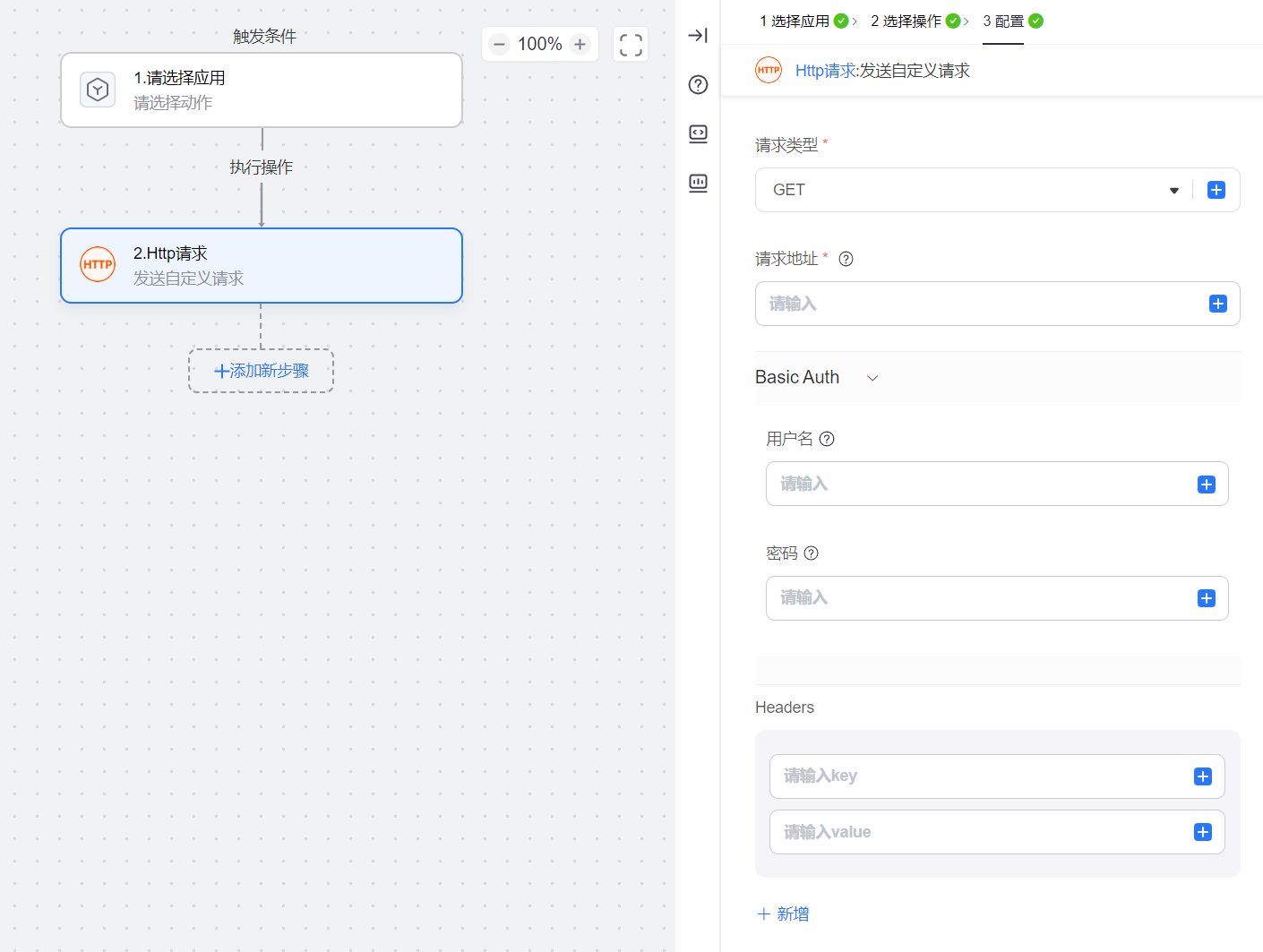The width and height of the screenshot is (1263, 952).
Task: Click the 执行操作 label
Action: coord(261,167)
